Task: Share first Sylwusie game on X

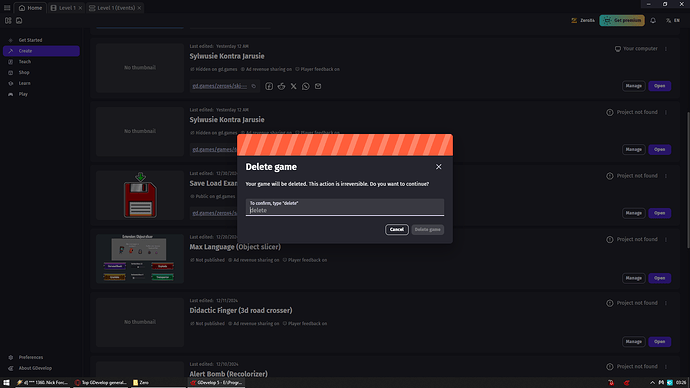Action: coord(294,86)
